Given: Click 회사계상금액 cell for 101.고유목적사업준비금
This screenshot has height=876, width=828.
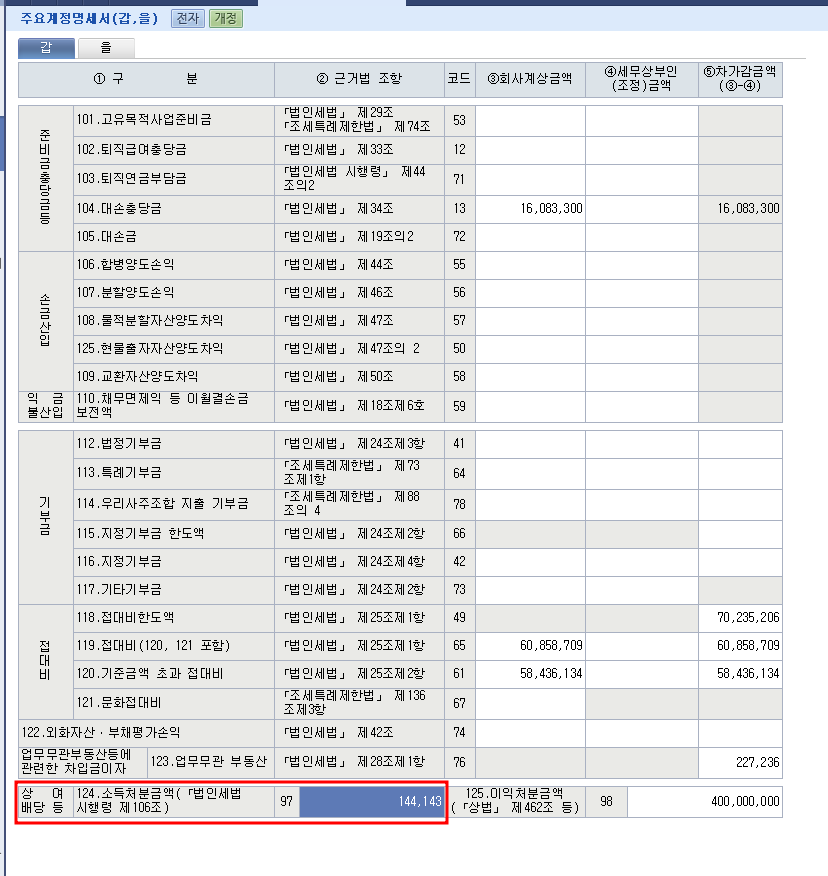Looking at the screenshot, I should point(530,120).
